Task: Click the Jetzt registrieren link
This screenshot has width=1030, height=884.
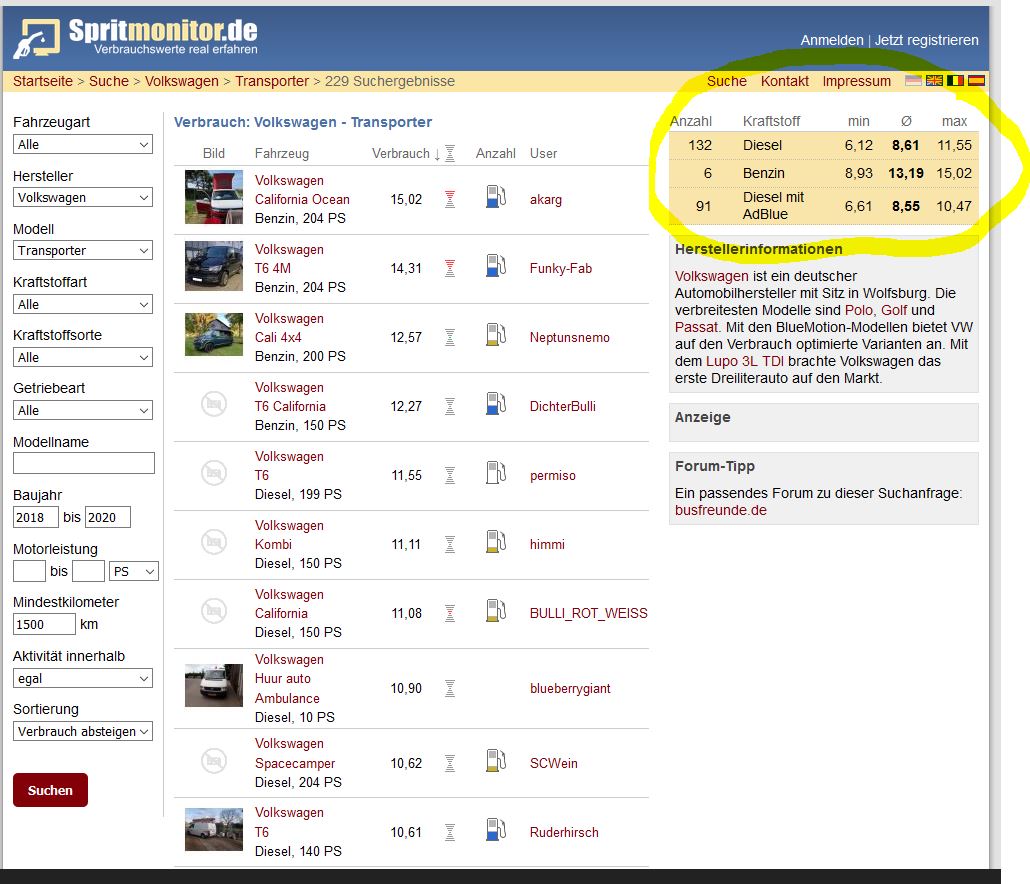Action: [x=926, y=40]
